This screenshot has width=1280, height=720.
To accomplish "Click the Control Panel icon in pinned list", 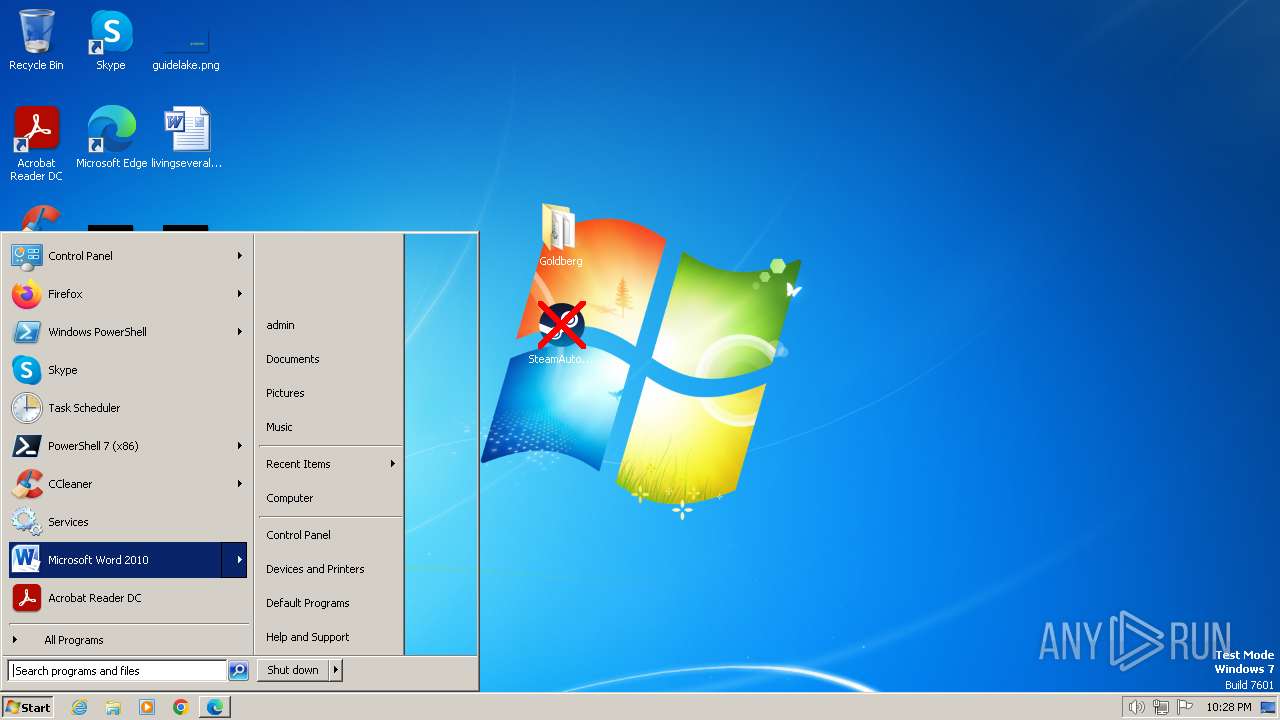I will point(26,256).
